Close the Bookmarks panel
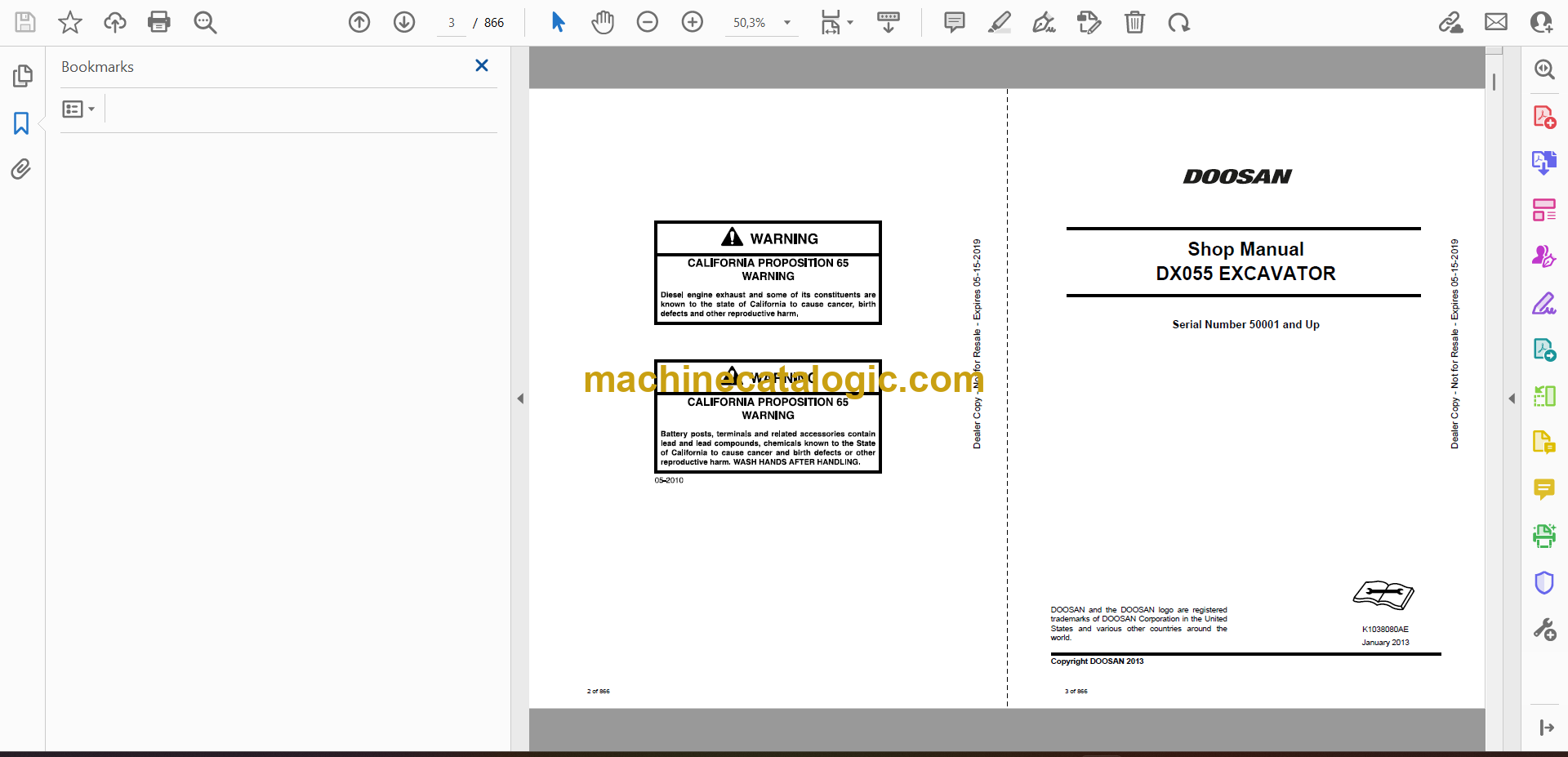 click(482, 65)
